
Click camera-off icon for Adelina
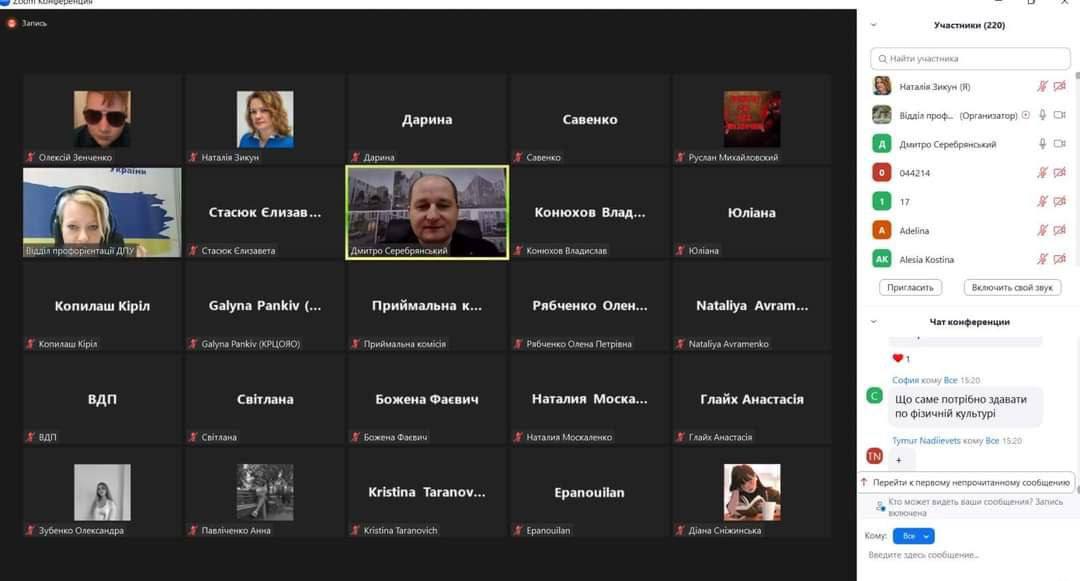pyautogui.click(x=1059, y=231)
